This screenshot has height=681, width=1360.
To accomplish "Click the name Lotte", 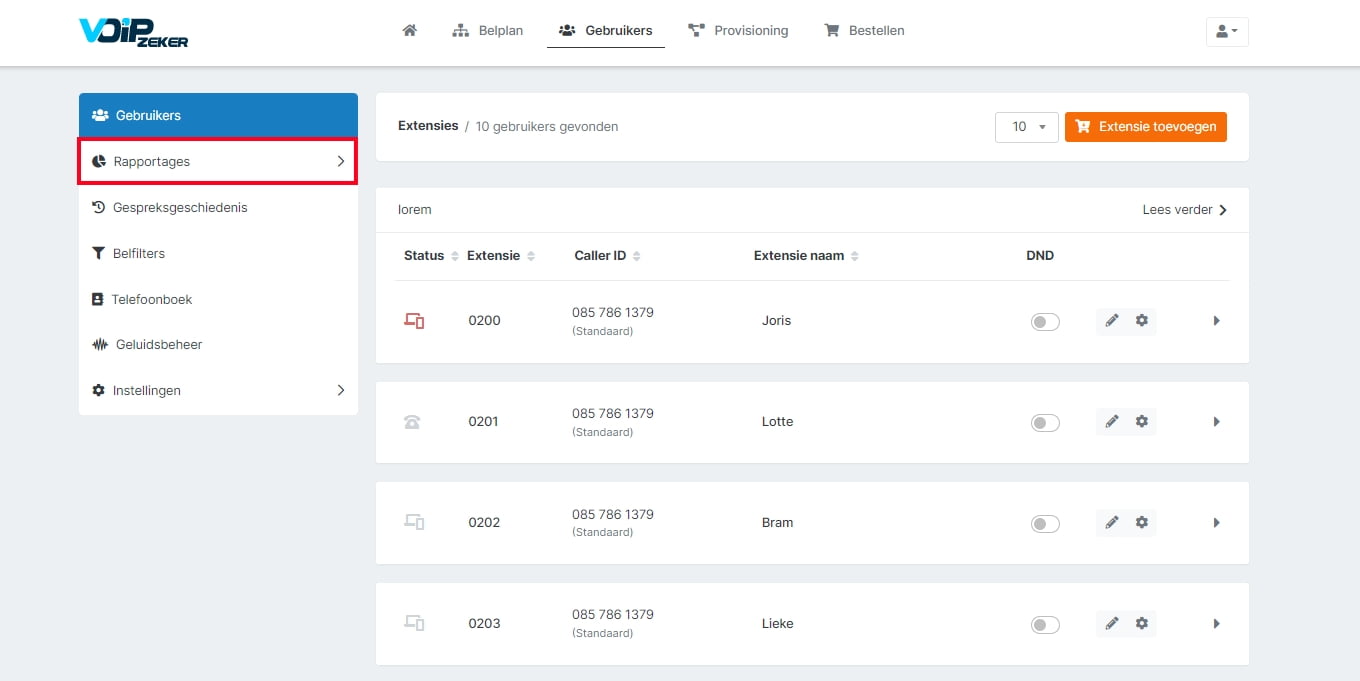I will tap(777, 422).
